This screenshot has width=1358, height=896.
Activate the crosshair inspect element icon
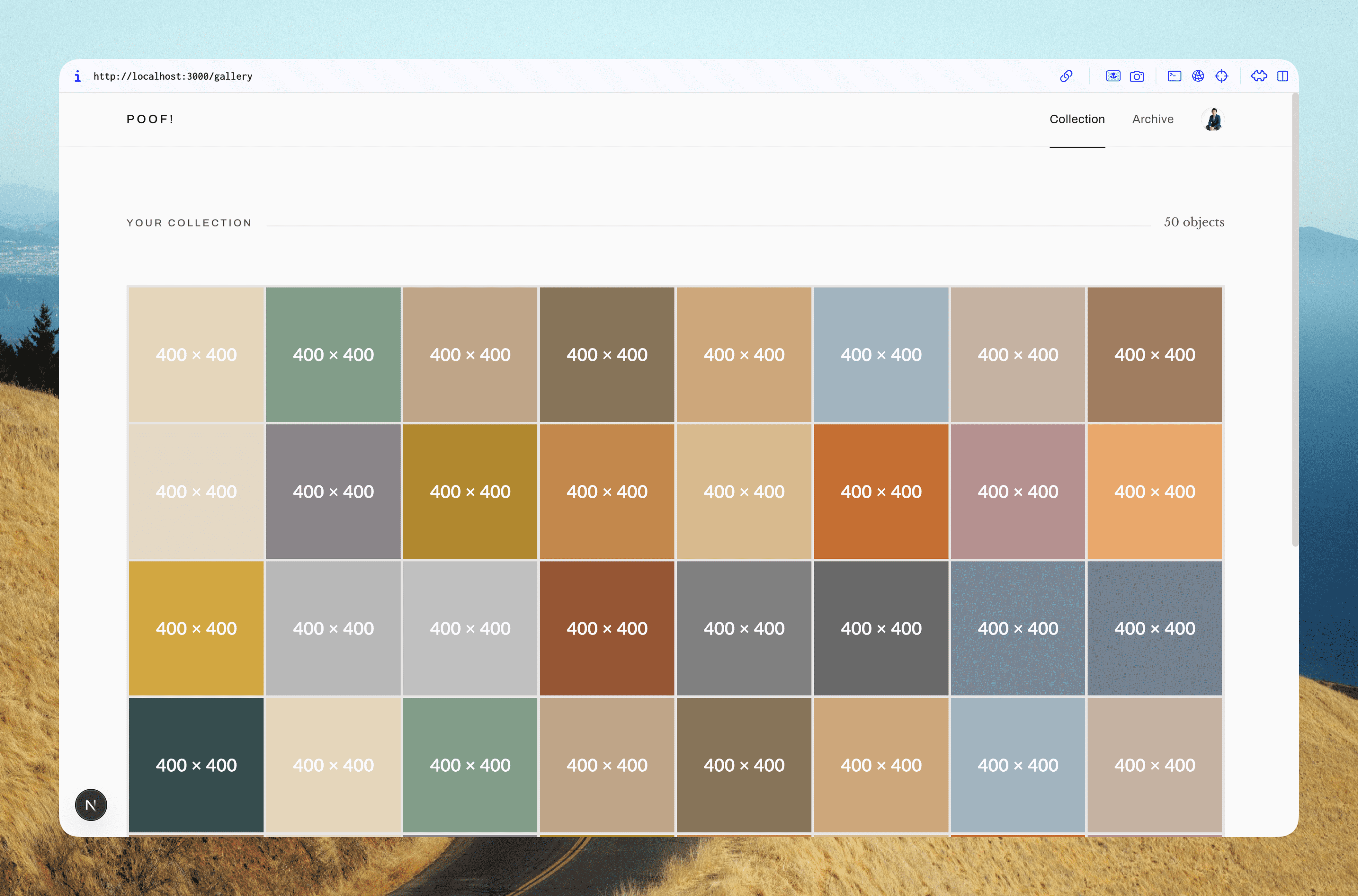pyautogui.click(x=1221, y=76)
